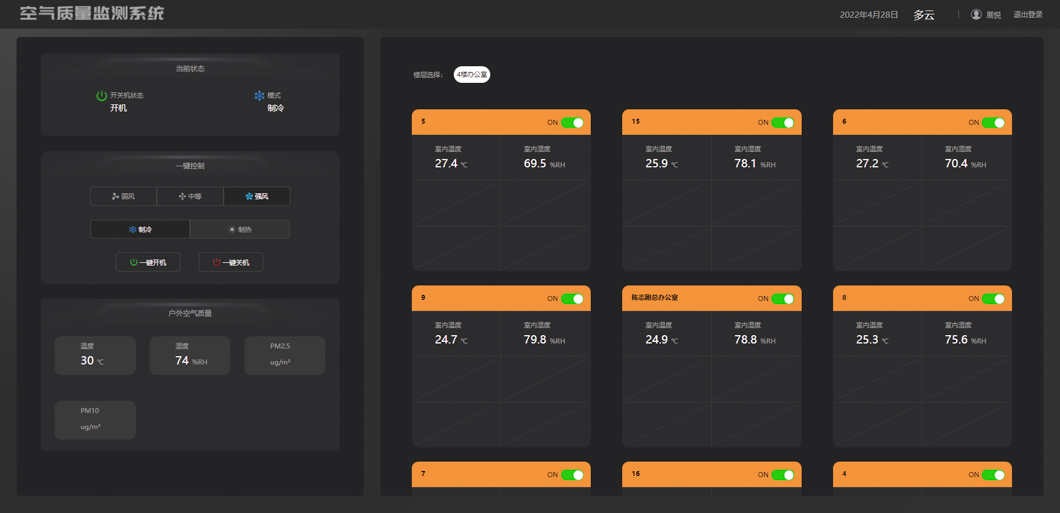Toggle the ON switch on room 8 card
Viewport: 1060px width, 513px height.
click(993, 299)
